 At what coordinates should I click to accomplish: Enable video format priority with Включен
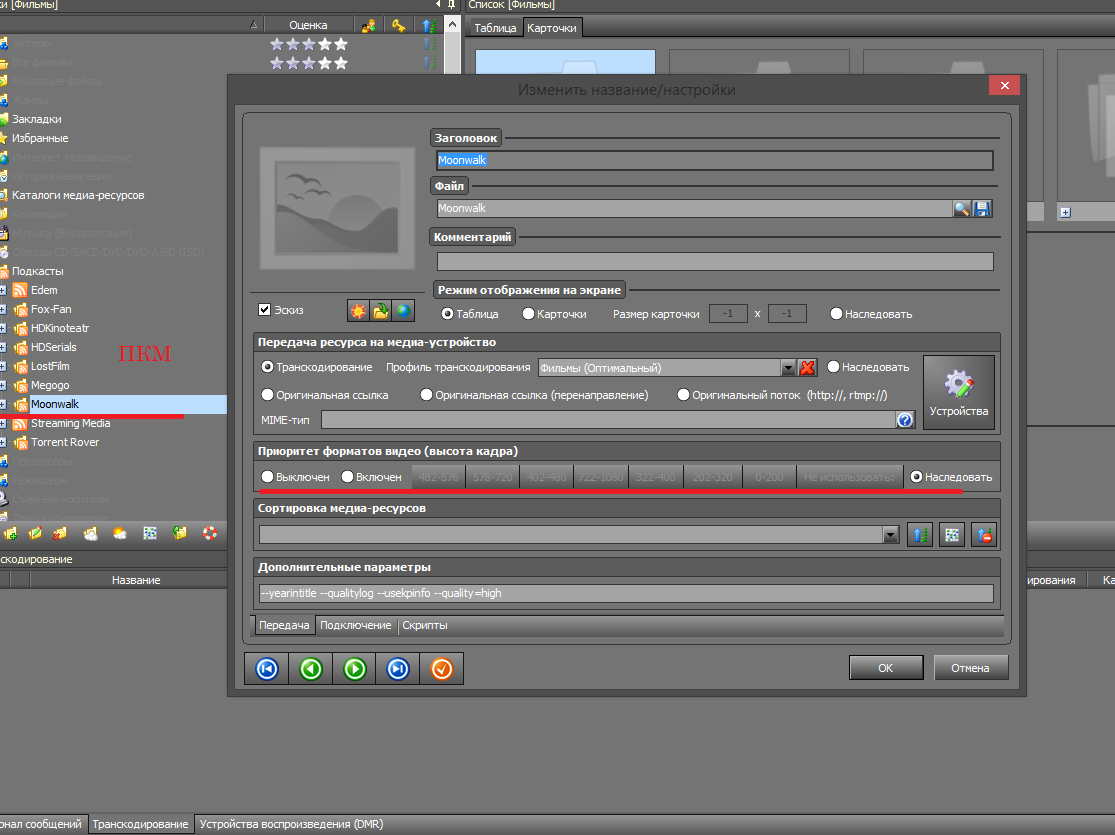click(348, 477)
